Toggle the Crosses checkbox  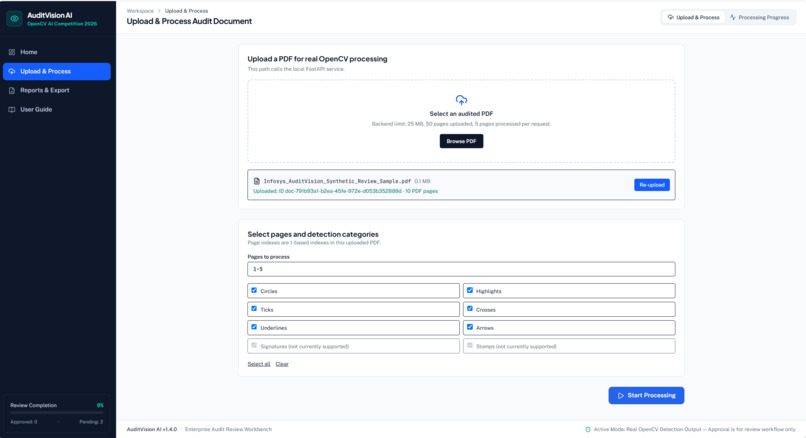(470, 309)
